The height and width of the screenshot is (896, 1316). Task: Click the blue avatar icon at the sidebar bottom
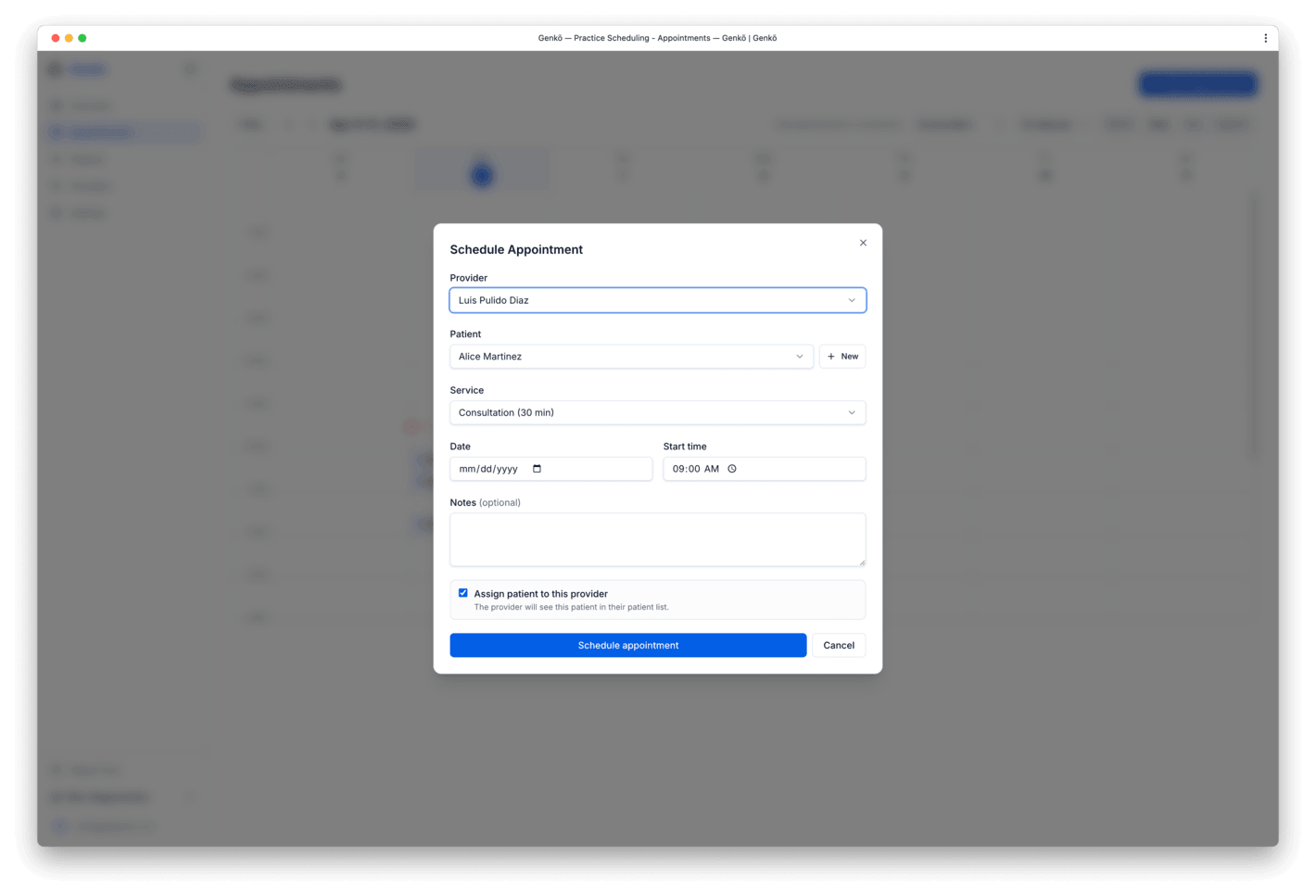pyautogui.click(x=59, y=826)
